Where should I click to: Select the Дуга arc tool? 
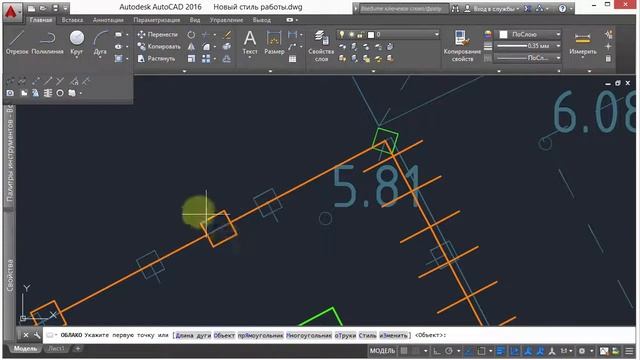[x=100, y=42]
